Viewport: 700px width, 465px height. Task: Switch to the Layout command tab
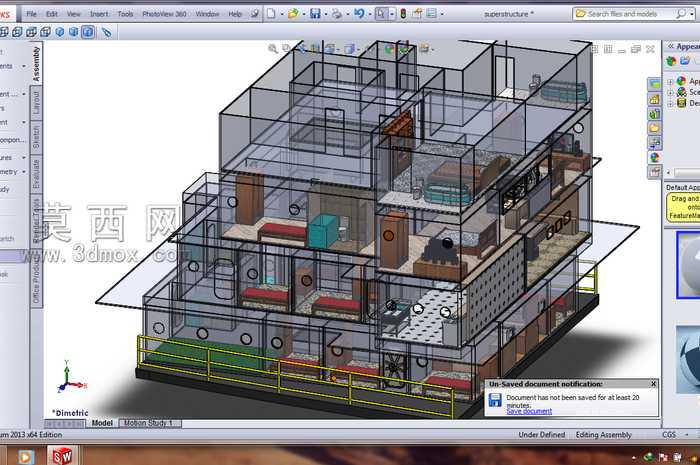point(36,102)
